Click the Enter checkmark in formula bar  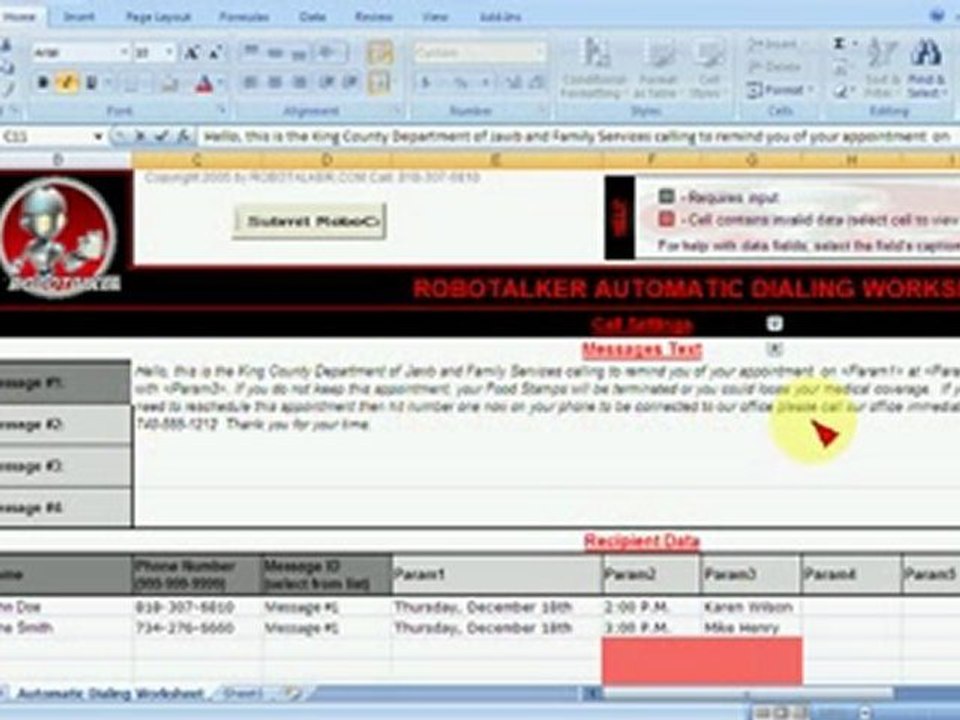[162, 137]
